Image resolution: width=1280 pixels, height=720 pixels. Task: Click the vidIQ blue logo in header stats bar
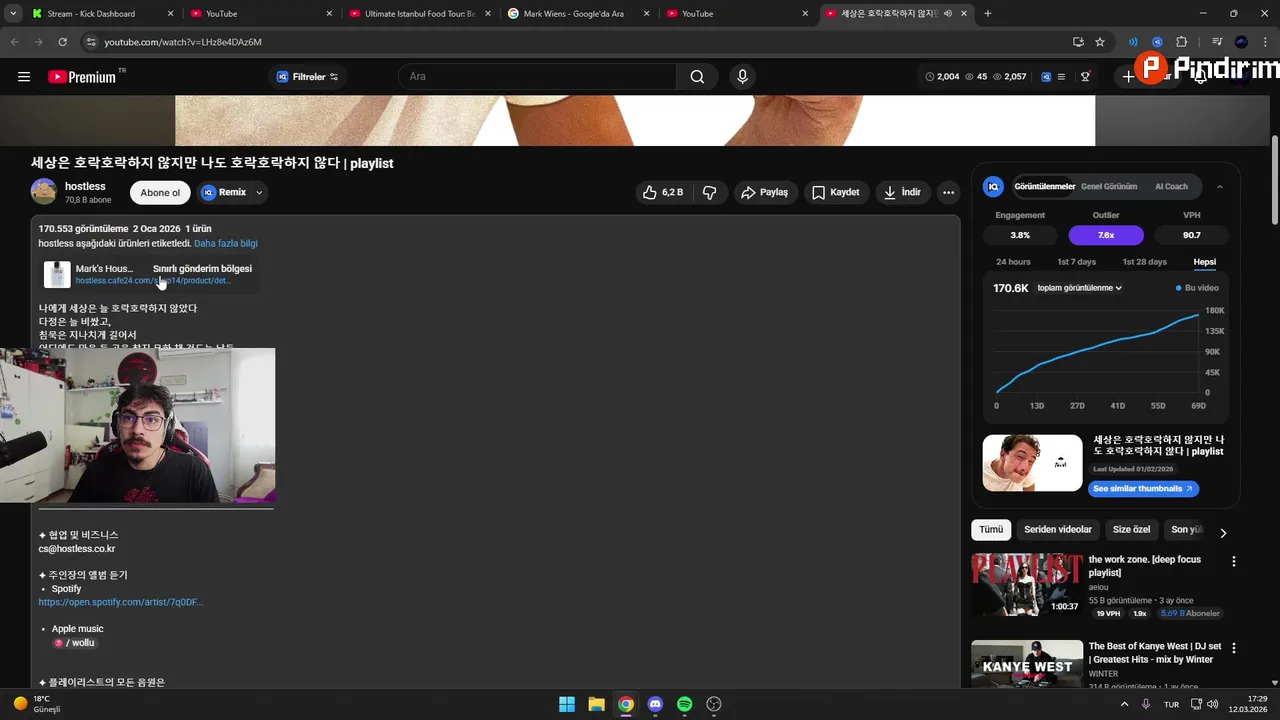coord(1046,77)
